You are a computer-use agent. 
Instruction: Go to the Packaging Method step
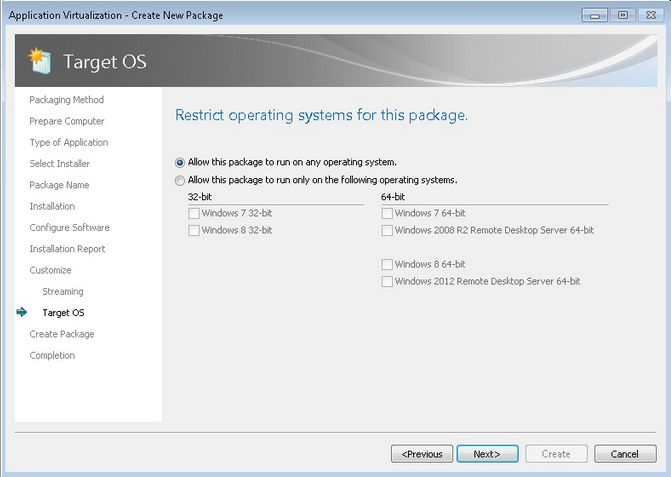pos(66,100)
